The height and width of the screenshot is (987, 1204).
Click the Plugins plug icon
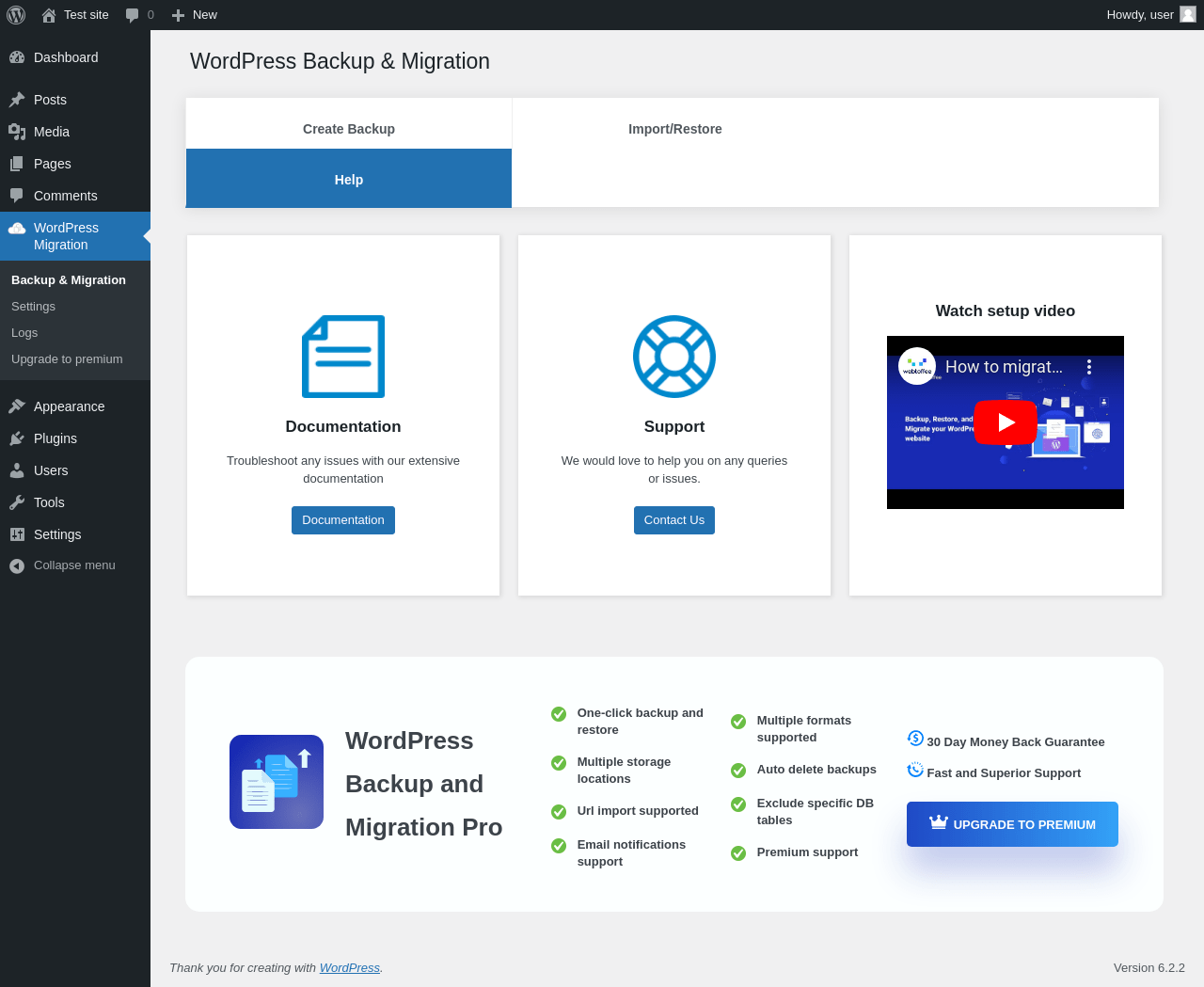(x=17, y=438)
